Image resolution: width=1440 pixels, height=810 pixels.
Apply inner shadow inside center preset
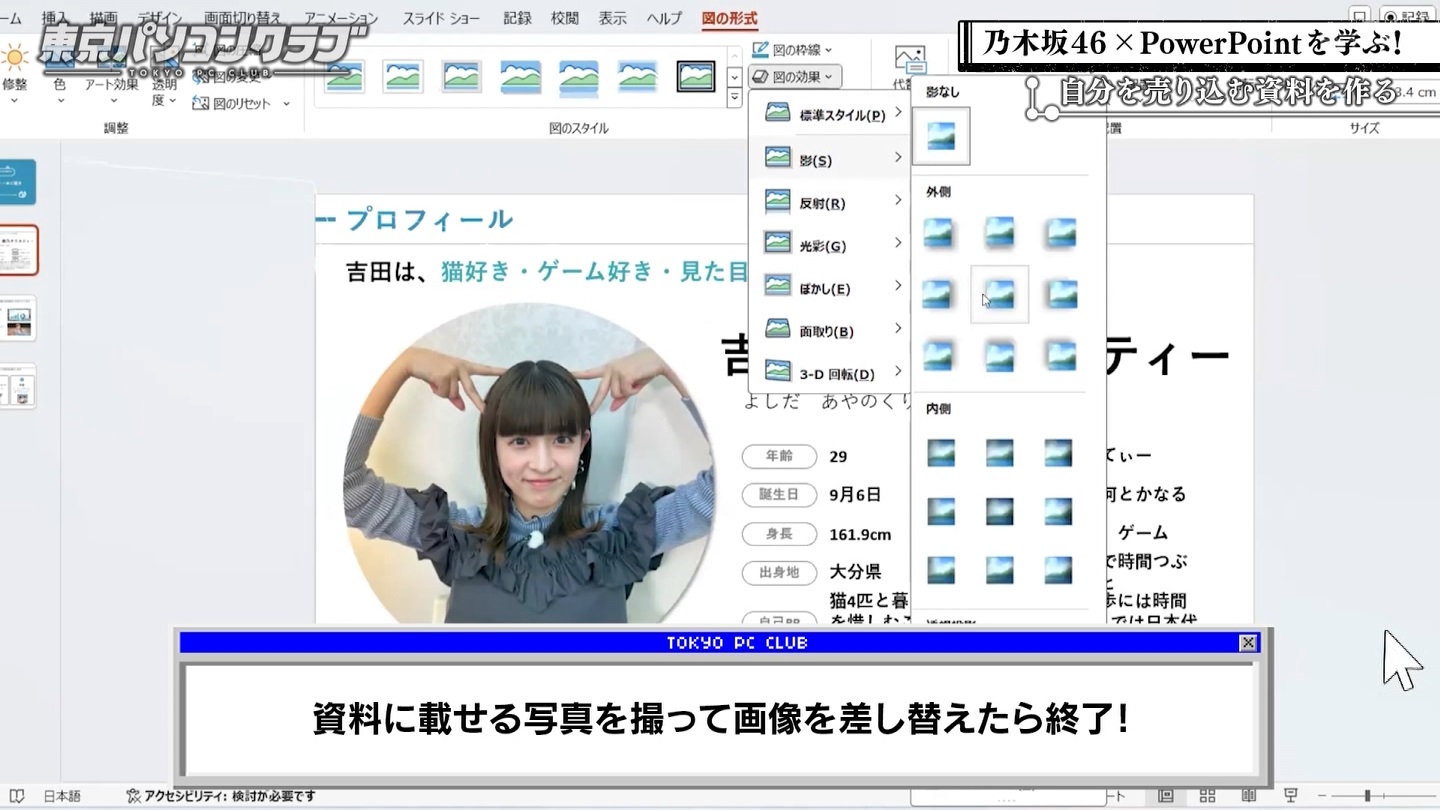[999, 512]
